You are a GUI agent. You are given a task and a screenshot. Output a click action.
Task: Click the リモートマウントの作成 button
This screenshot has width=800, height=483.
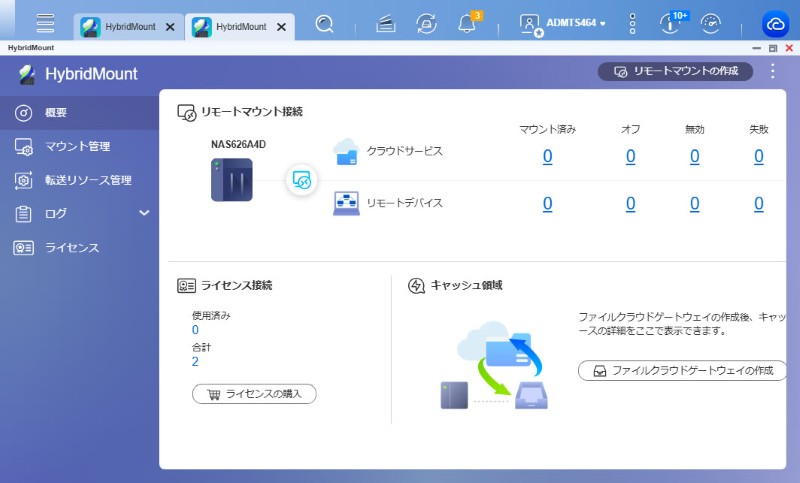point(675,72)
